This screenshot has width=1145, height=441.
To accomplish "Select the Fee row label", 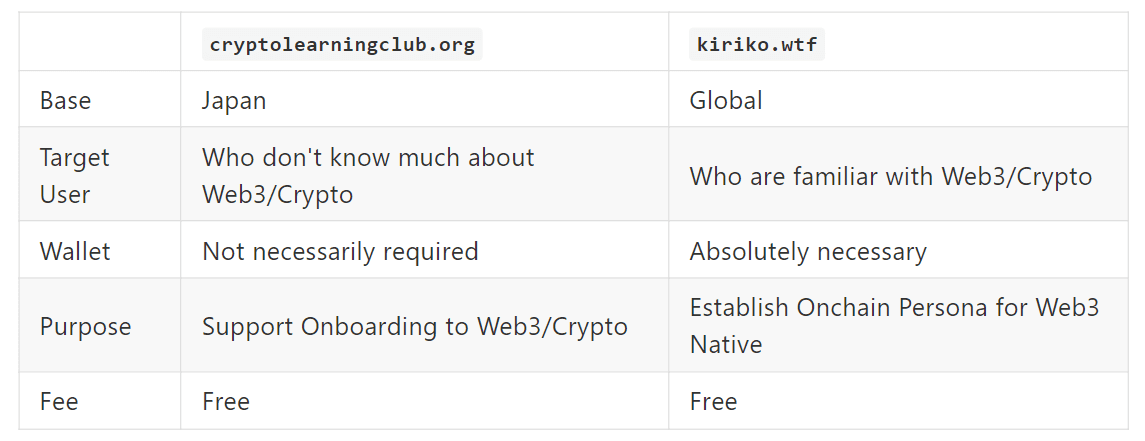I will (59, 402).
